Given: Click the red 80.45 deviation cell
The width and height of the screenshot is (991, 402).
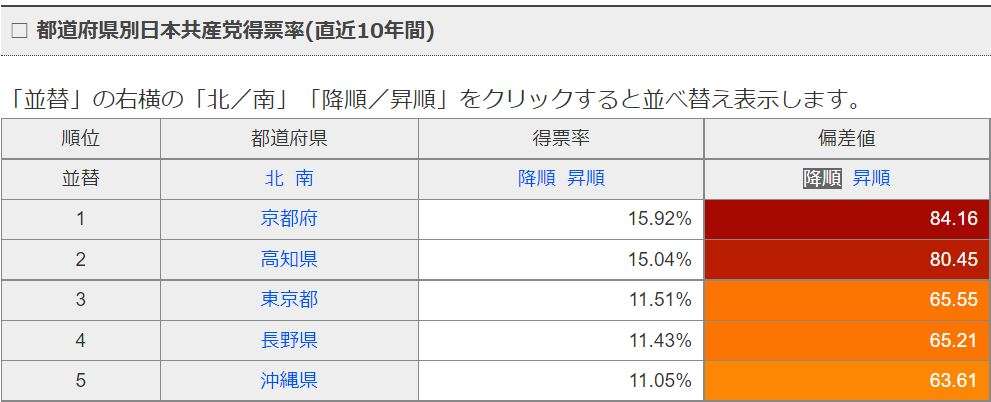Looking at the screenshot, I should click(847, 259).
